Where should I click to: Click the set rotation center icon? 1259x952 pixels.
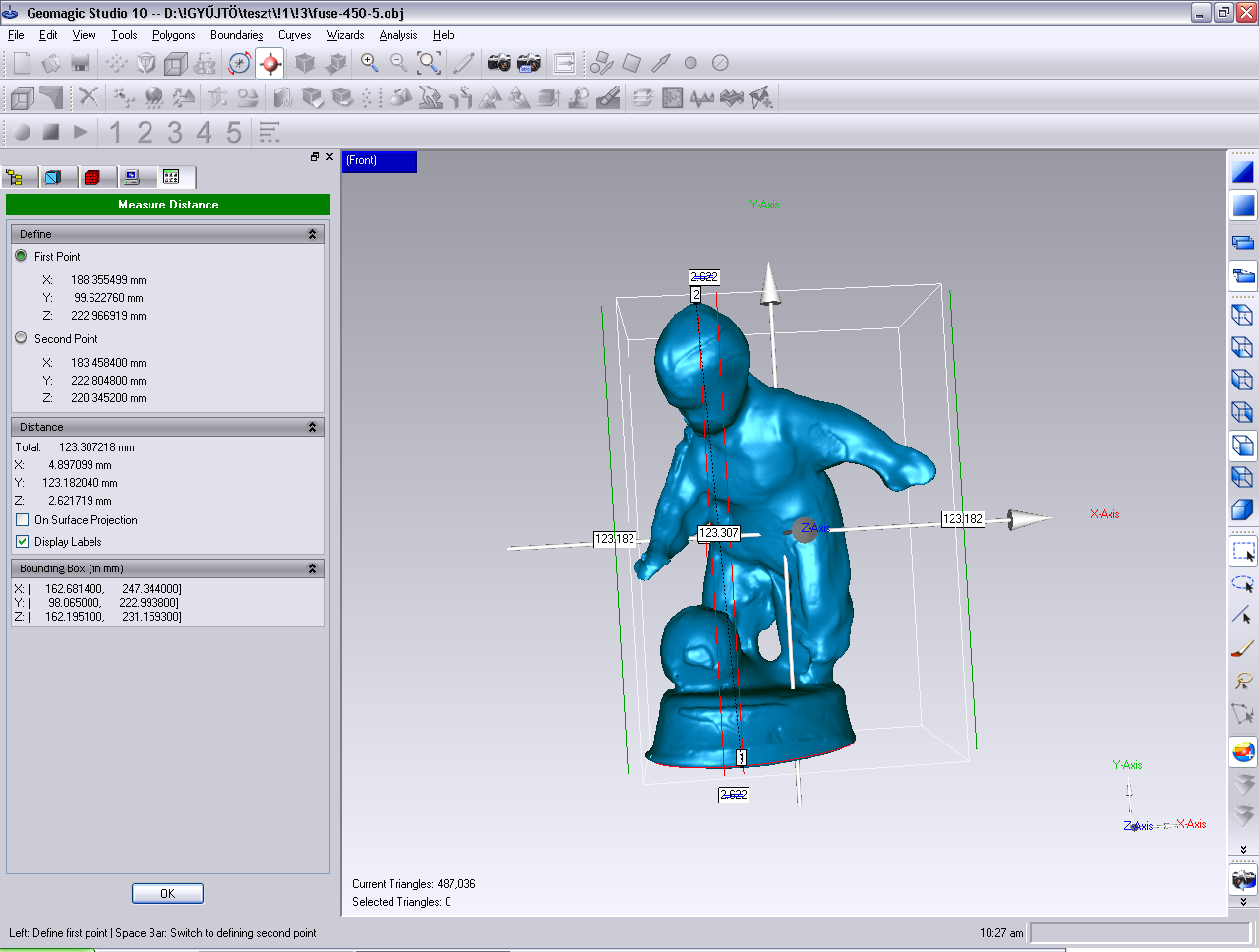[x=270, y=63]
